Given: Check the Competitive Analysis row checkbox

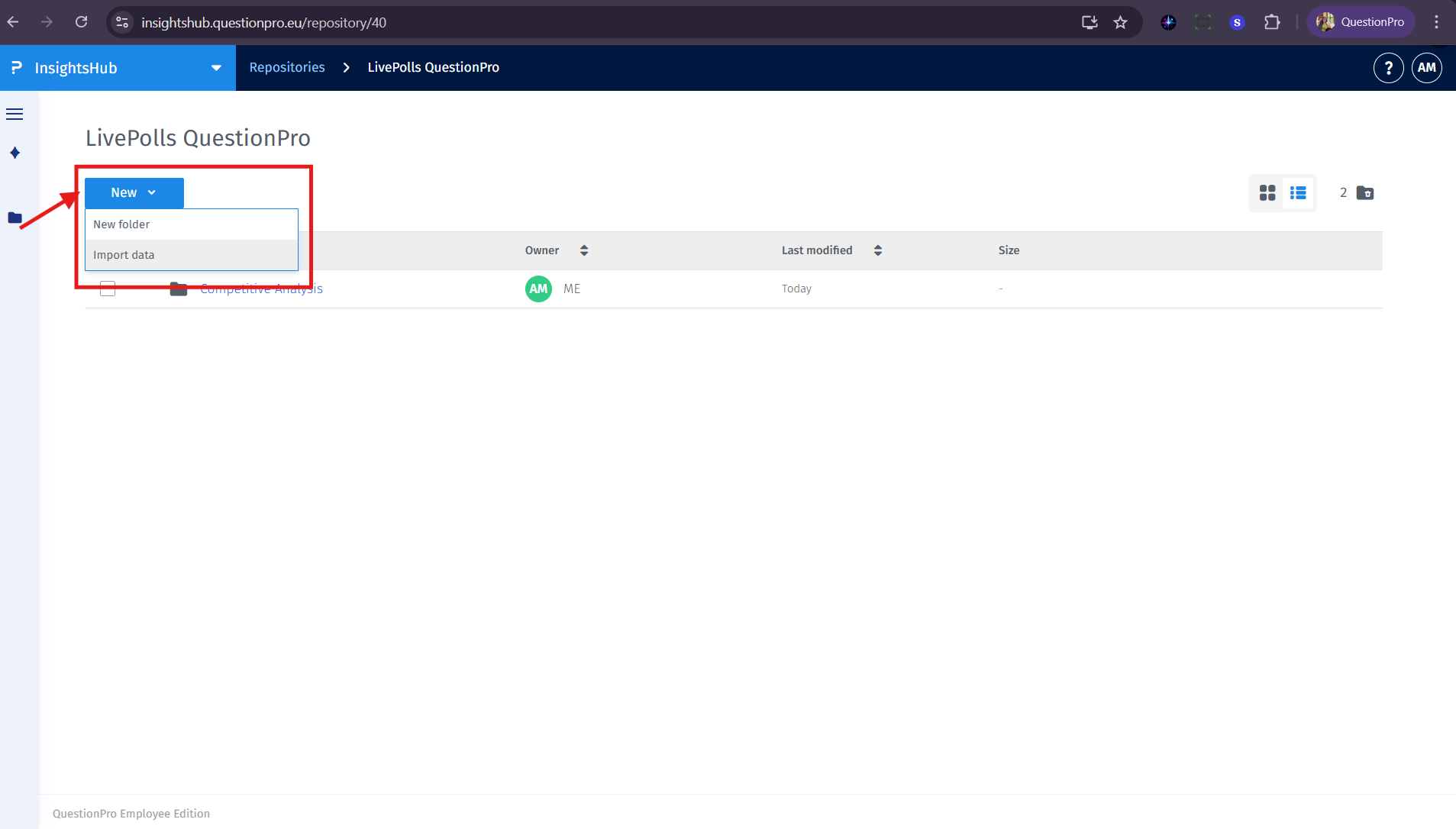Looking at the screenshot, I should pyautogui.click(x=107, y=289).
